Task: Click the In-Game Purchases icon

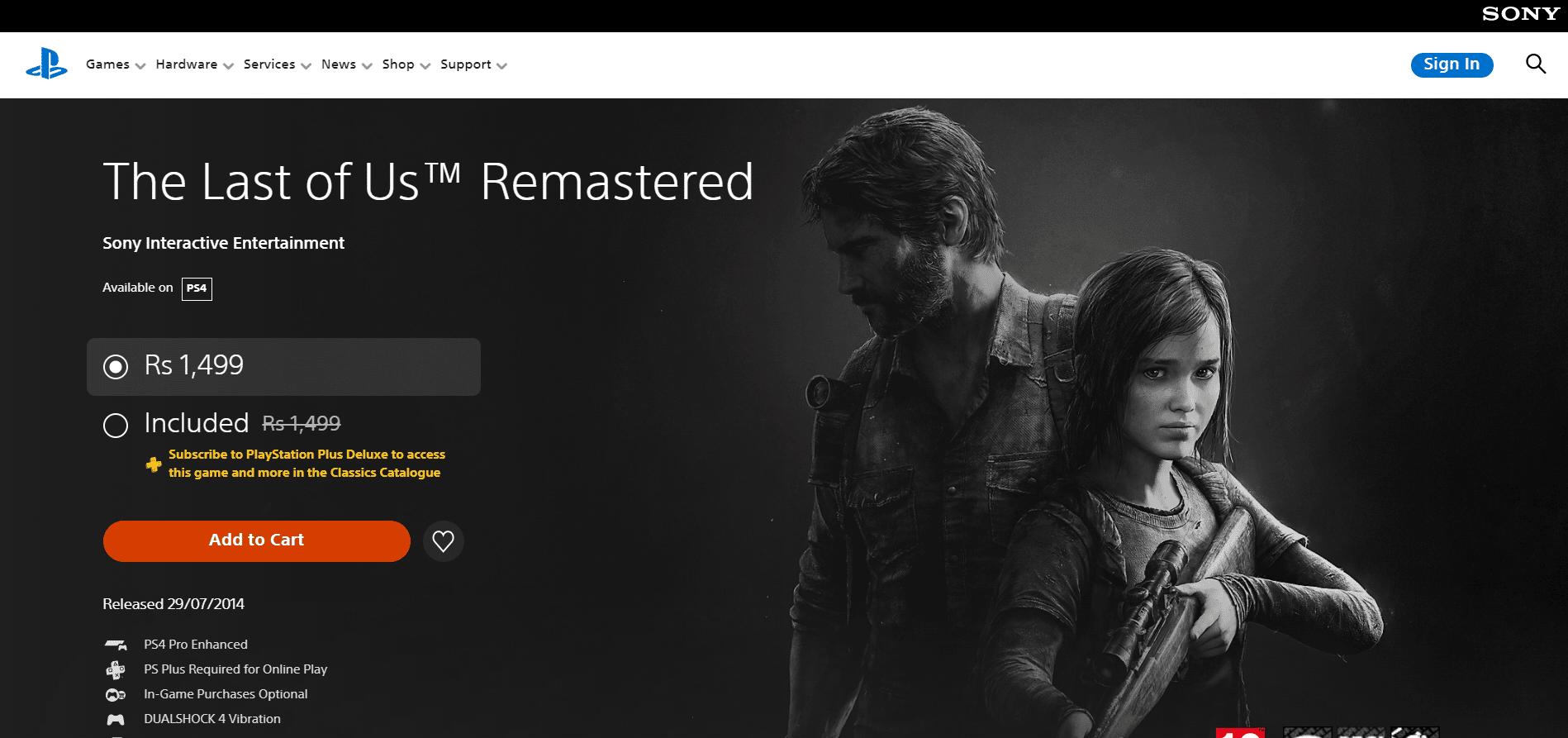Action: tap(116, 694)
